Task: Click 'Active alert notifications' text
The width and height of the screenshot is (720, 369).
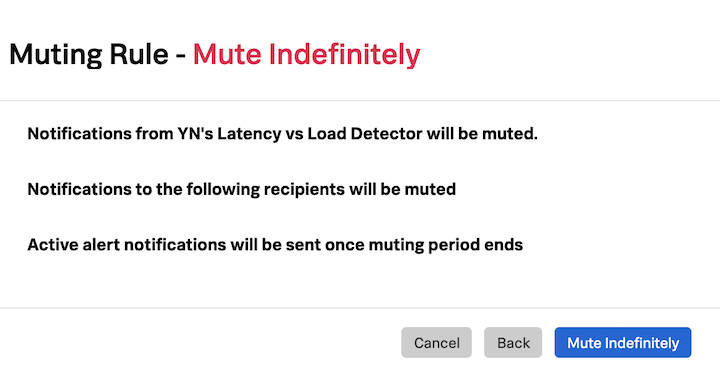Action: tap(126, 245)
